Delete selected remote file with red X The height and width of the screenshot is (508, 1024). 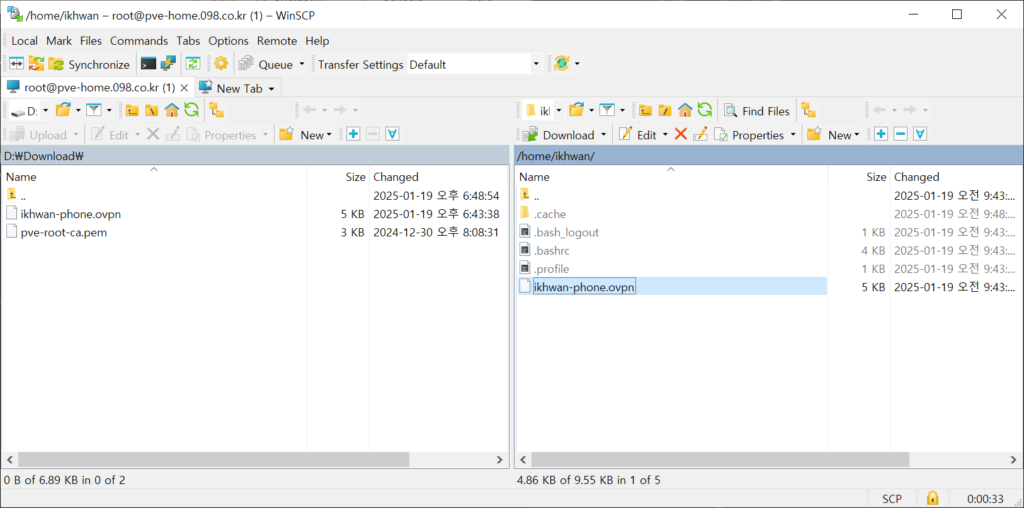click(x=681, y=134)
